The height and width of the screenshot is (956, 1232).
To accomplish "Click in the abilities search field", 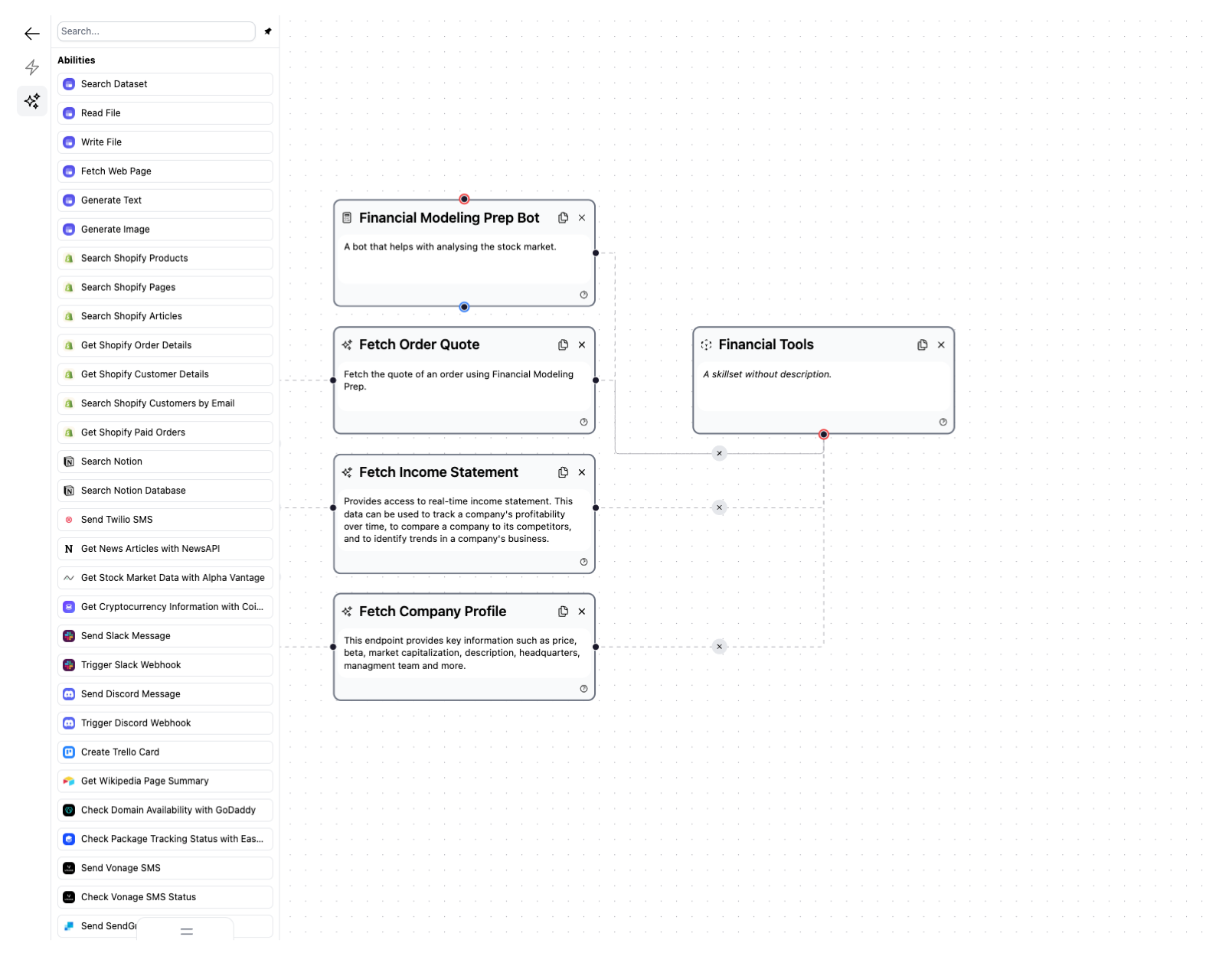I will tap(156, 31).
